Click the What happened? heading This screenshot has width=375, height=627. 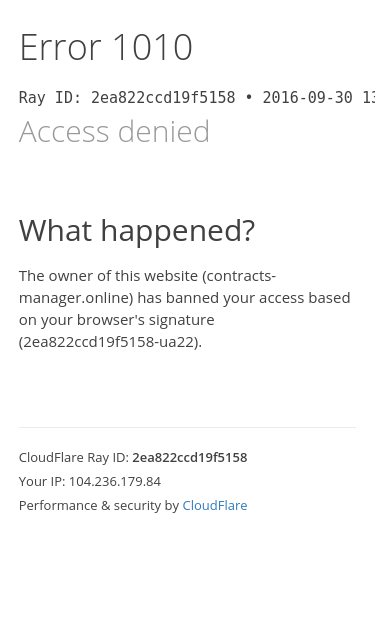pos(137,231)
